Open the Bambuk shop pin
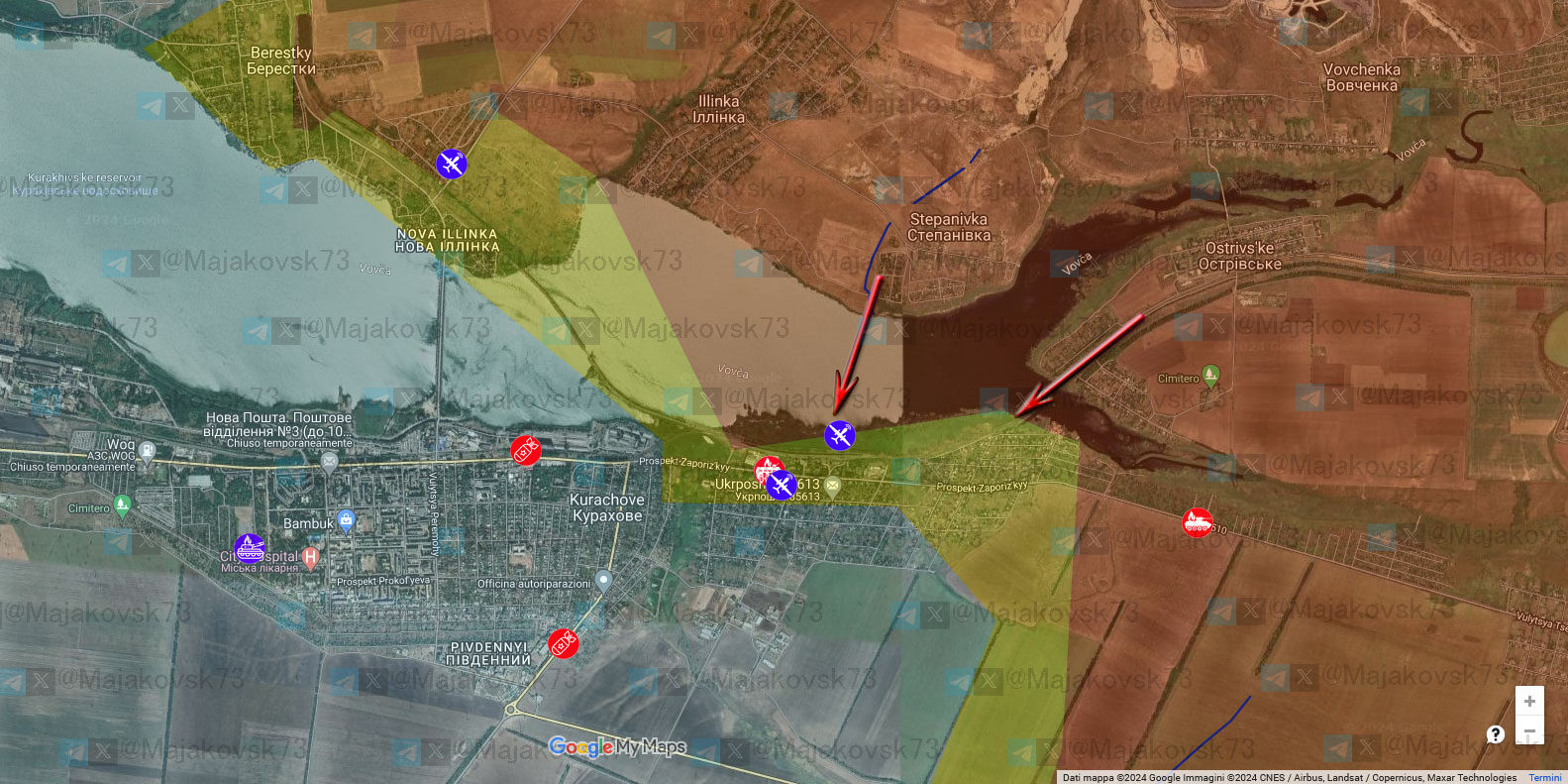The image size is (1568, 784). (345, 520)
